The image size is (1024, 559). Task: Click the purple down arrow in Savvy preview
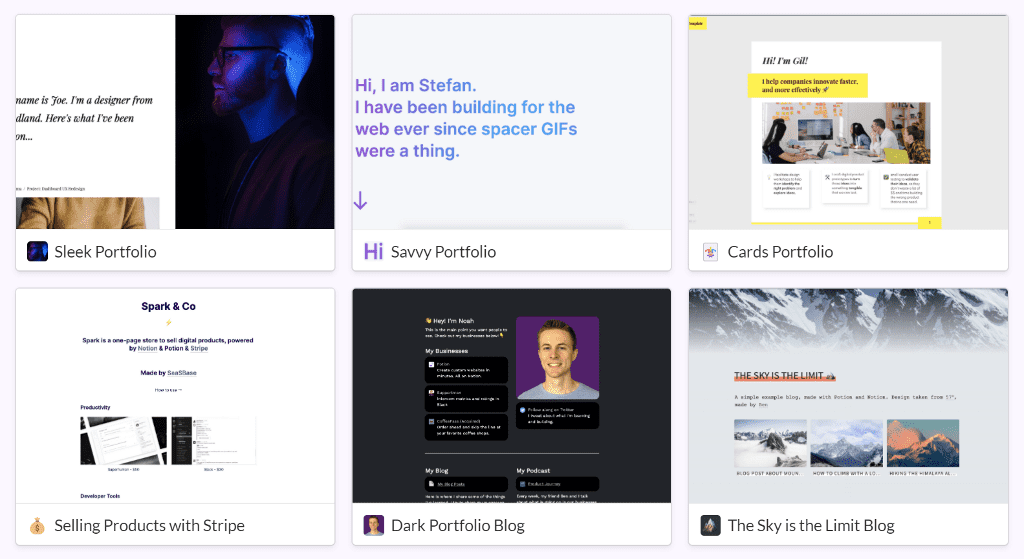pos(361,201)
